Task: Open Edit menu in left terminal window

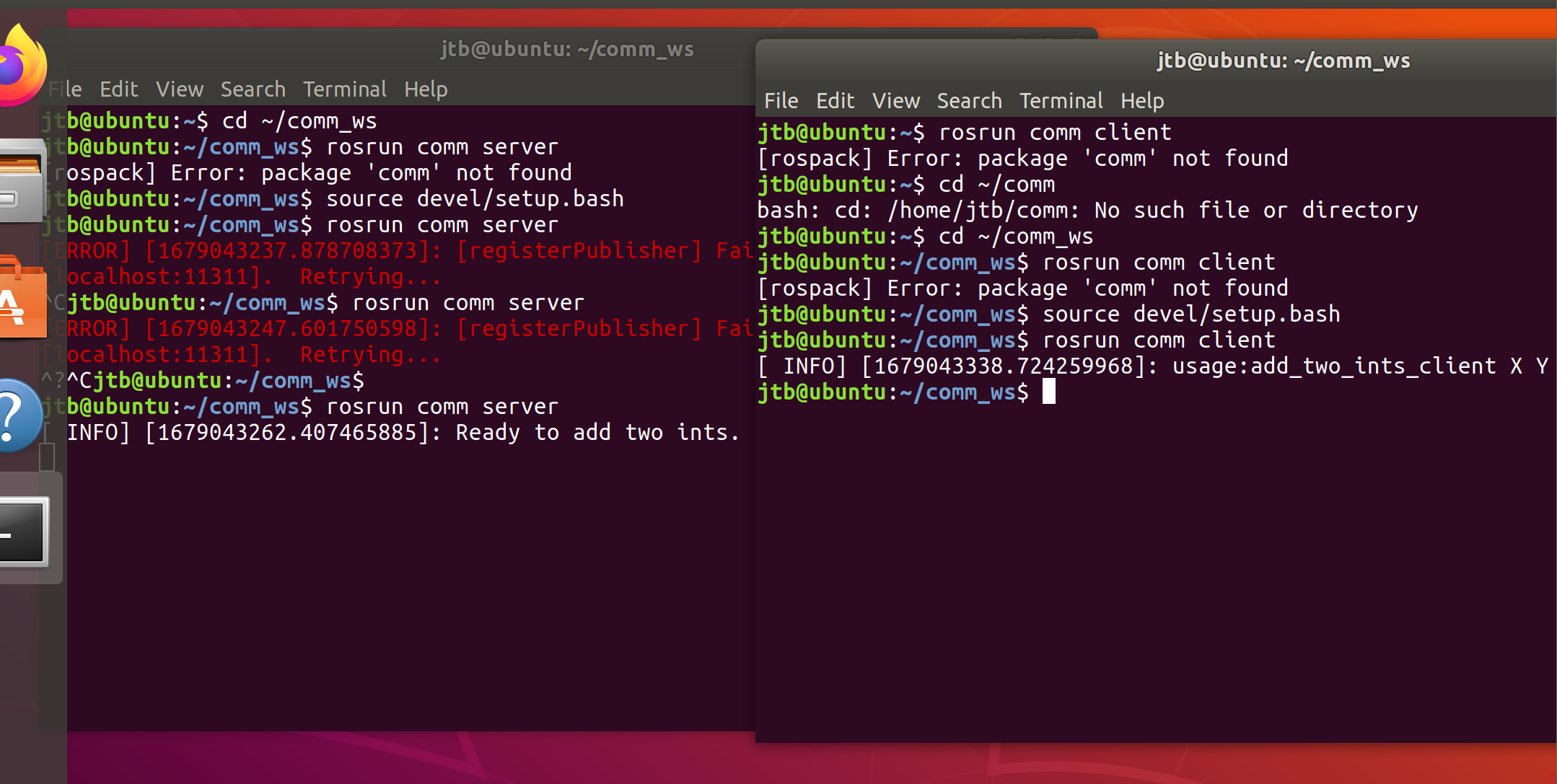Action: [x=119, y=89]
